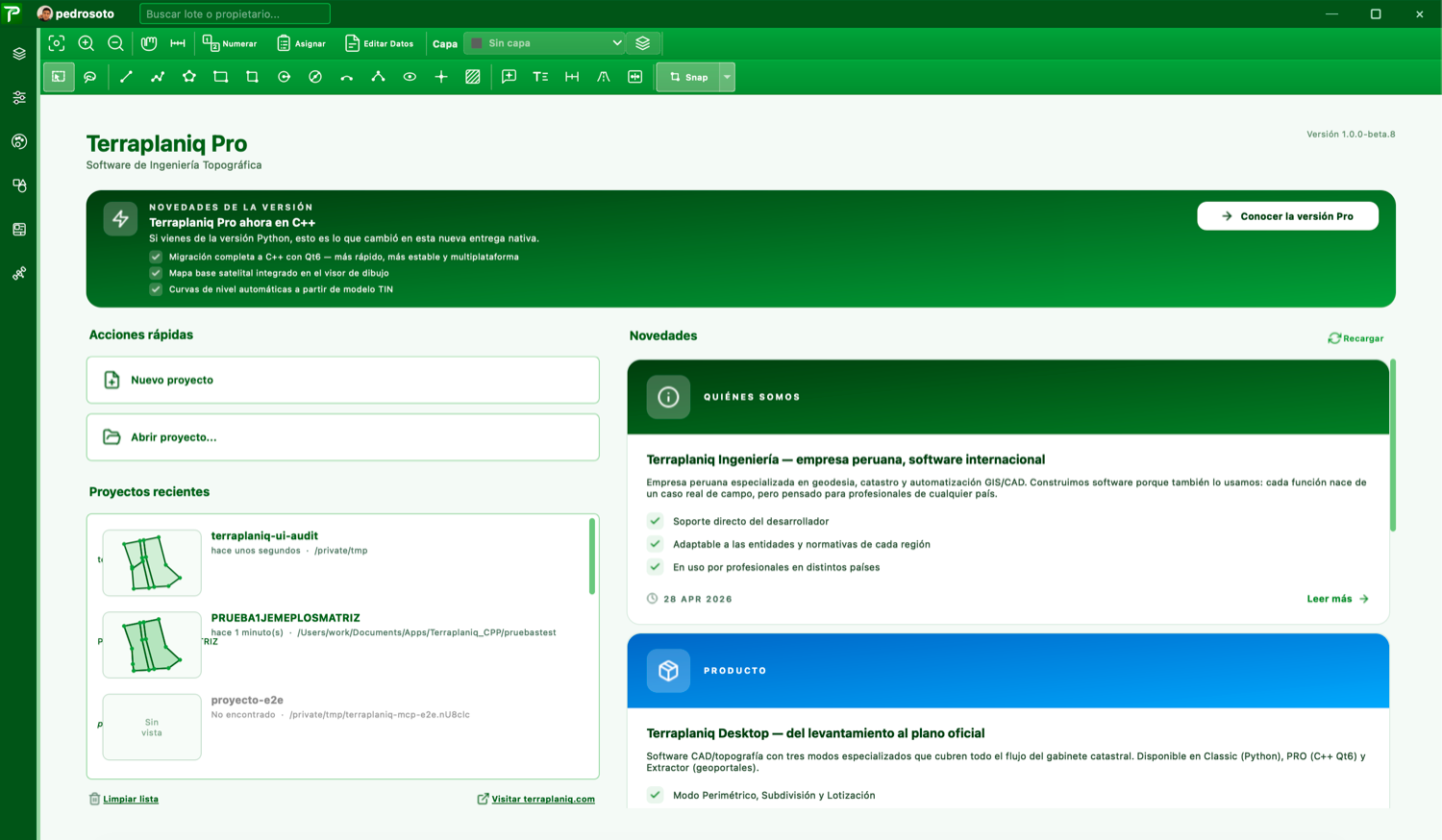Open the Snap options dropdown arrow
This screenshot has width=1442, height=840.
728,77
